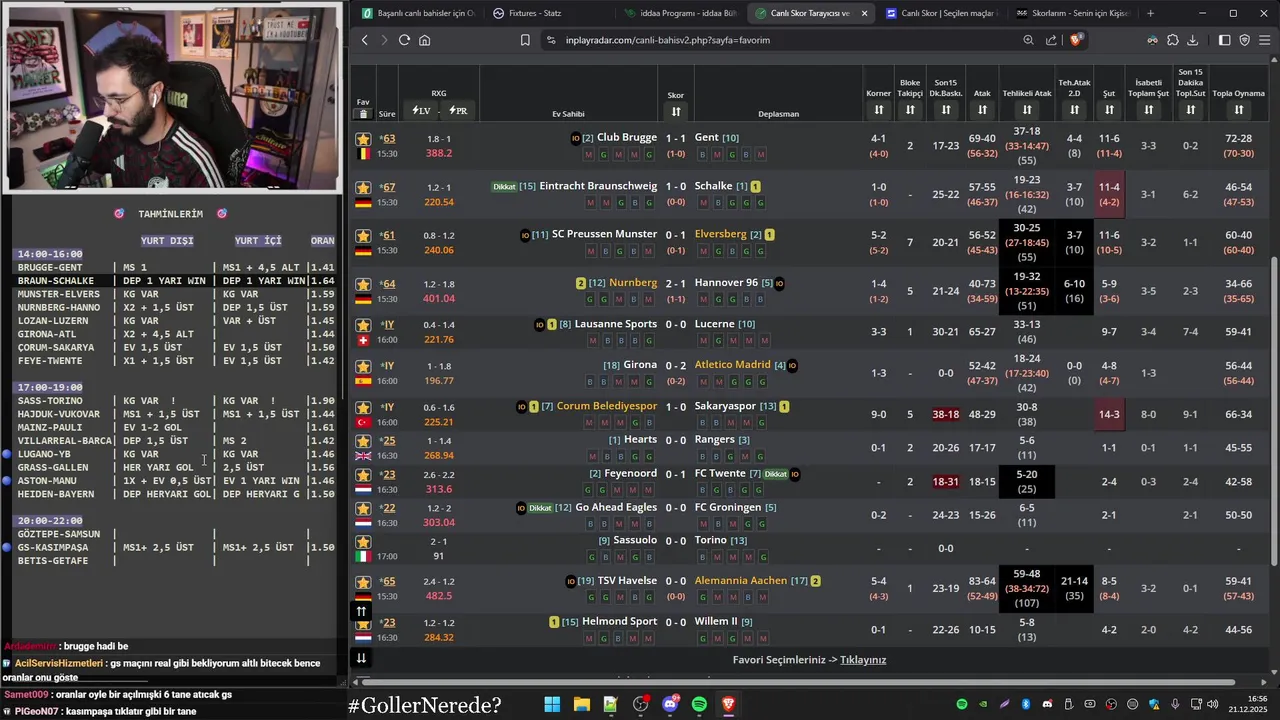1280x720 pixels.
Task: Toggle favorite star for Girona match
Action: 363,366
